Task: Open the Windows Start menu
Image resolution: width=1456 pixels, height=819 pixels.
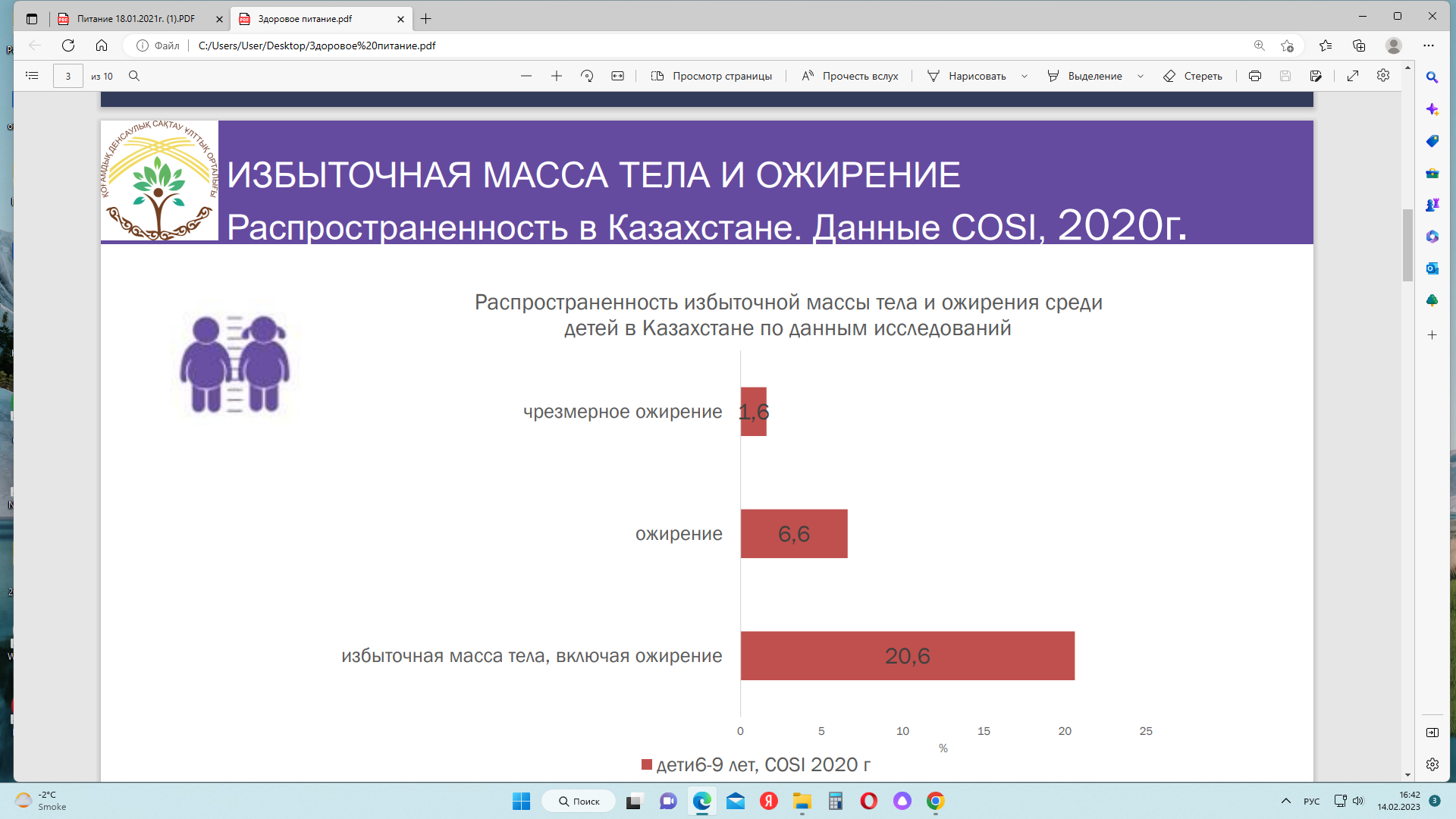Action: [522, 801]
